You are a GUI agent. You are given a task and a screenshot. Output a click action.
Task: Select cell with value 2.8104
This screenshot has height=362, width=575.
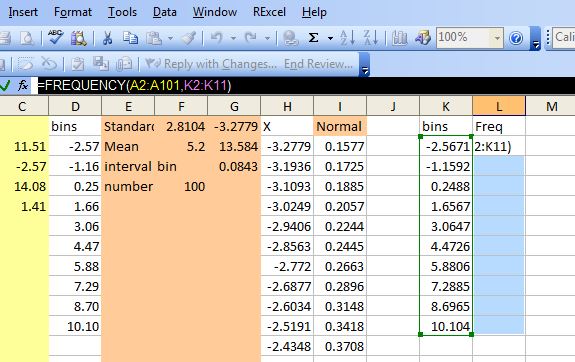[181, 127]
